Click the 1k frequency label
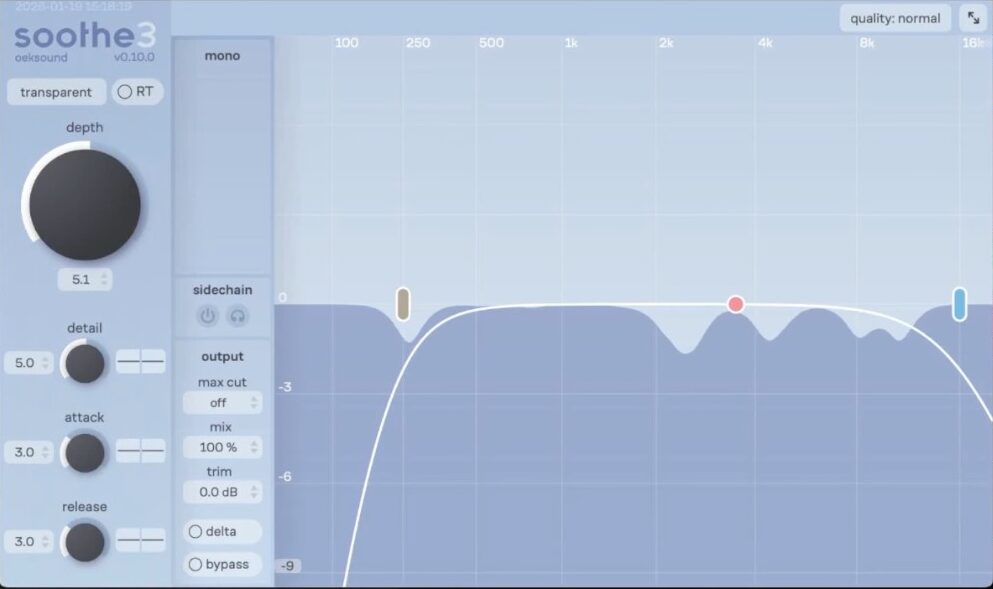This screenshot has width=993, height=589. pyautogui.click(x=571, y=43)
